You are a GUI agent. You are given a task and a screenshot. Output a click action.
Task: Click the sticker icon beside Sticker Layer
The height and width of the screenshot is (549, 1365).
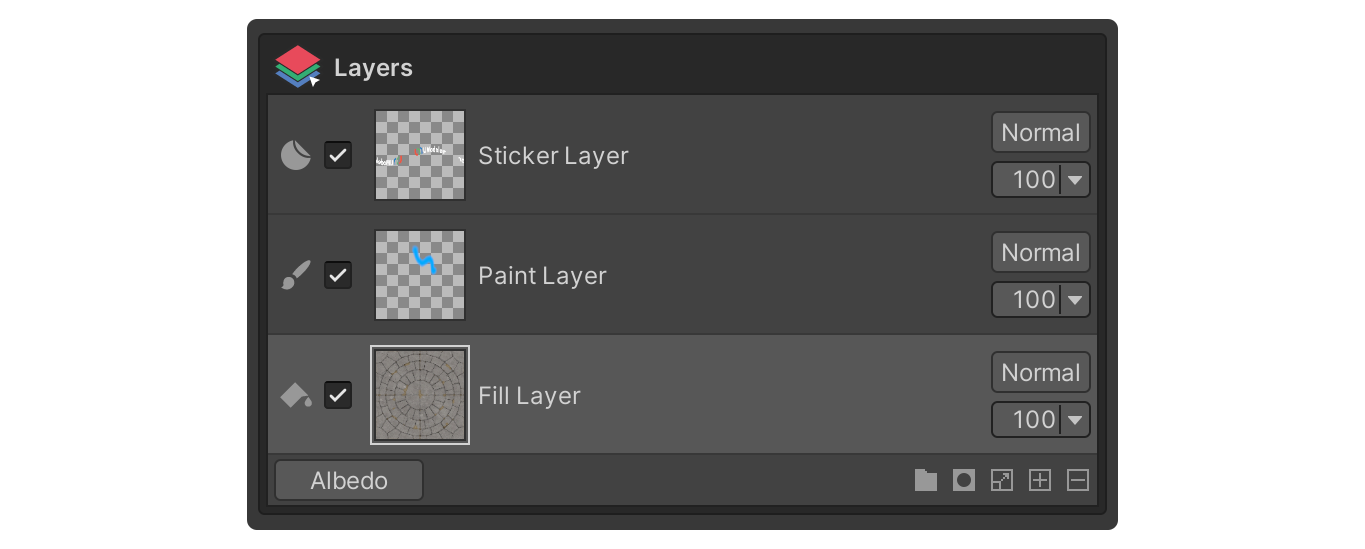295,155
